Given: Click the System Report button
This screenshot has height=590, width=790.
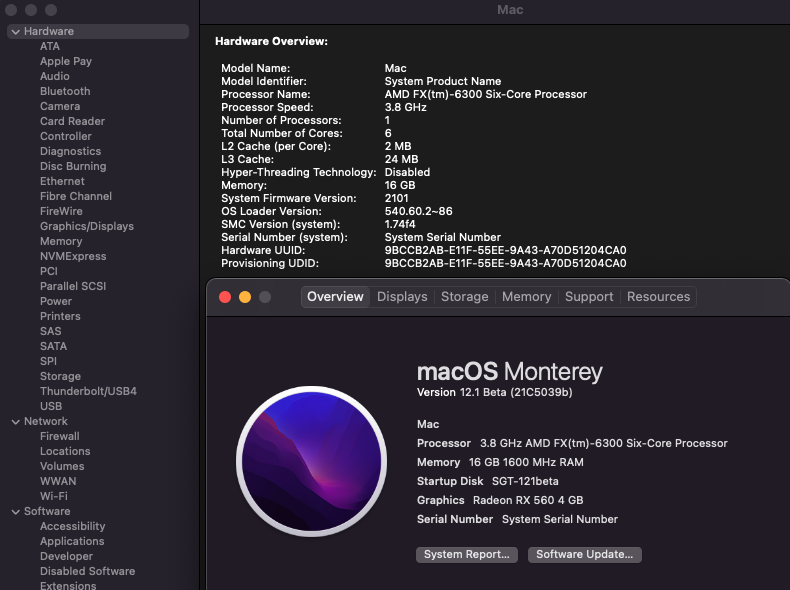Looking at the screenshot, I should pyautogui.click(x=466, y=554).
